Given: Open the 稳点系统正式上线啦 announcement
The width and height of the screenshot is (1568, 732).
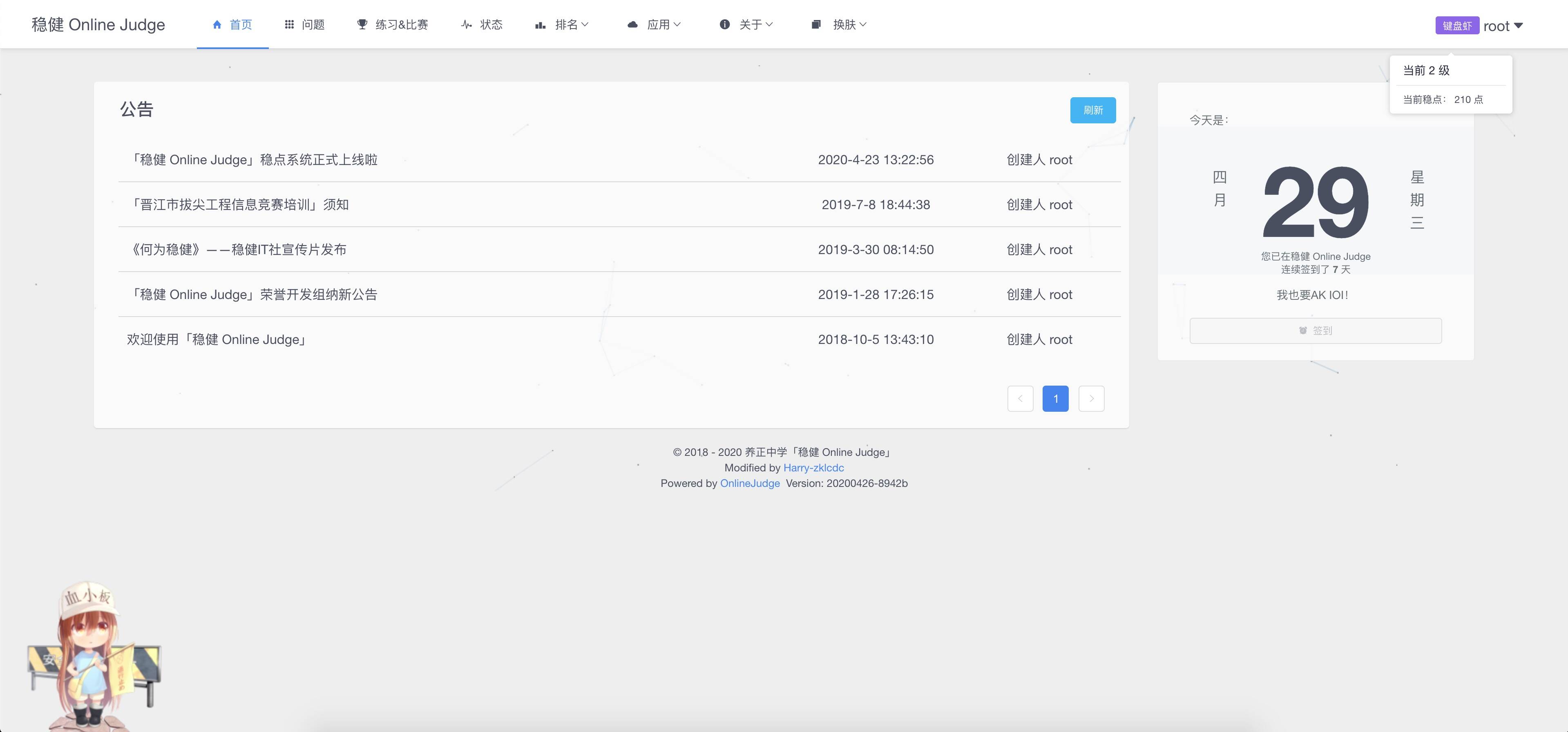Looking at the screenshot, I should click(252, 159).
